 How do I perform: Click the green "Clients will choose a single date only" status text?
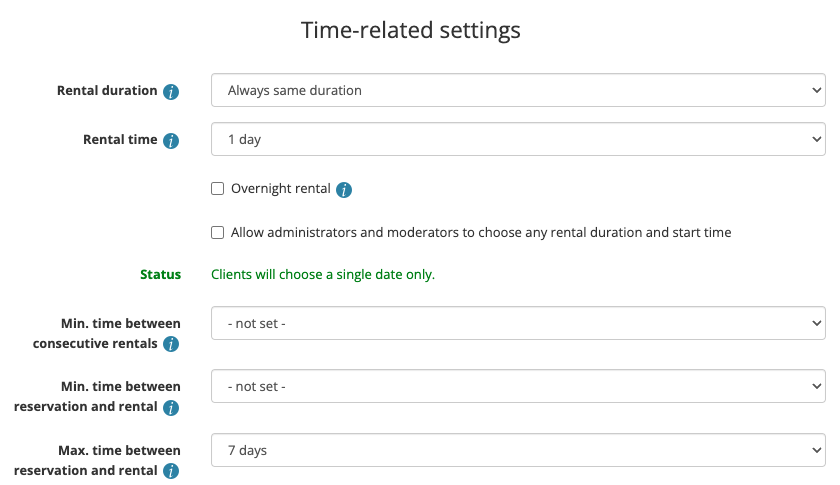tap(323, 274)
